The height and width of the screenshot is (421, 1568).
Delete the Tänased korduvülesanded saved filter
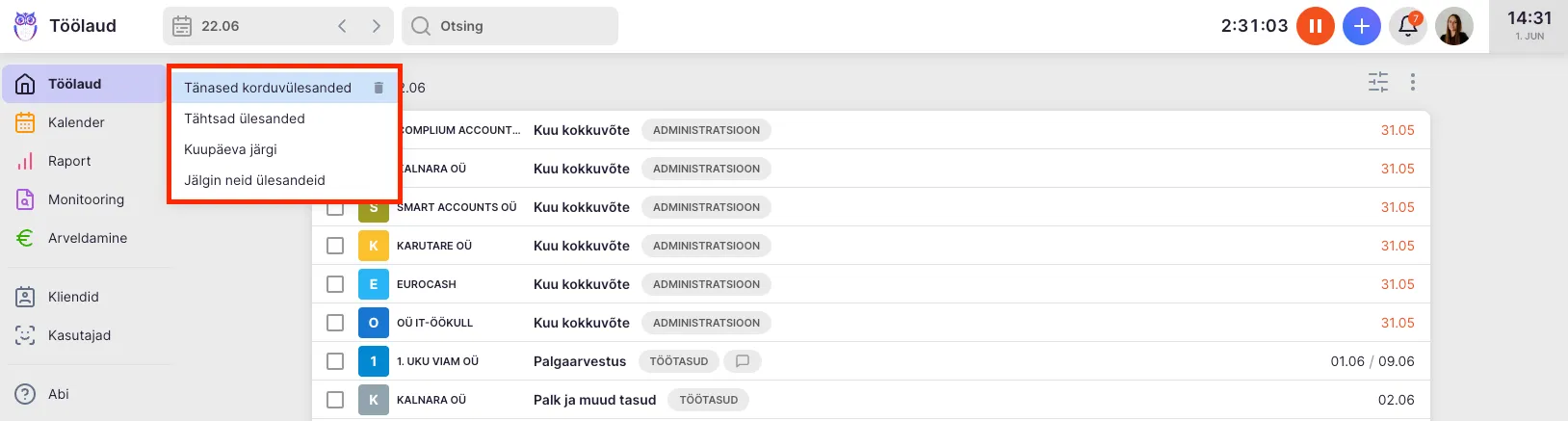[379, 88]
